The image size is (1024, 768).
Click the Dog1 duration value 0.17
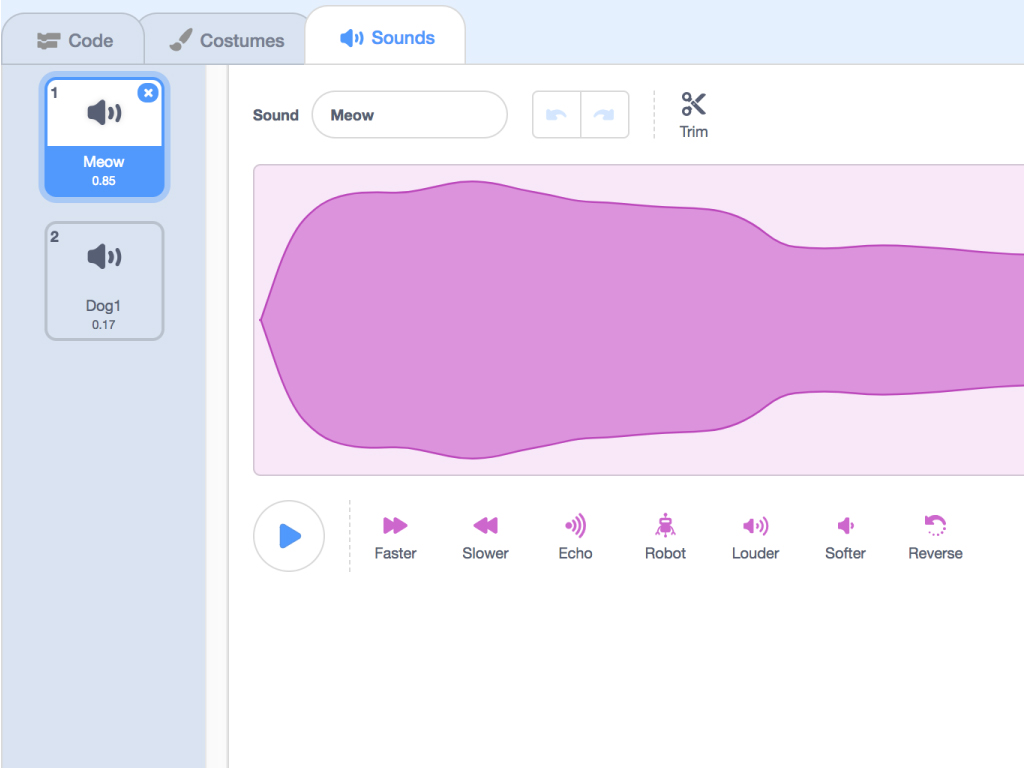[x=104, y=325]
